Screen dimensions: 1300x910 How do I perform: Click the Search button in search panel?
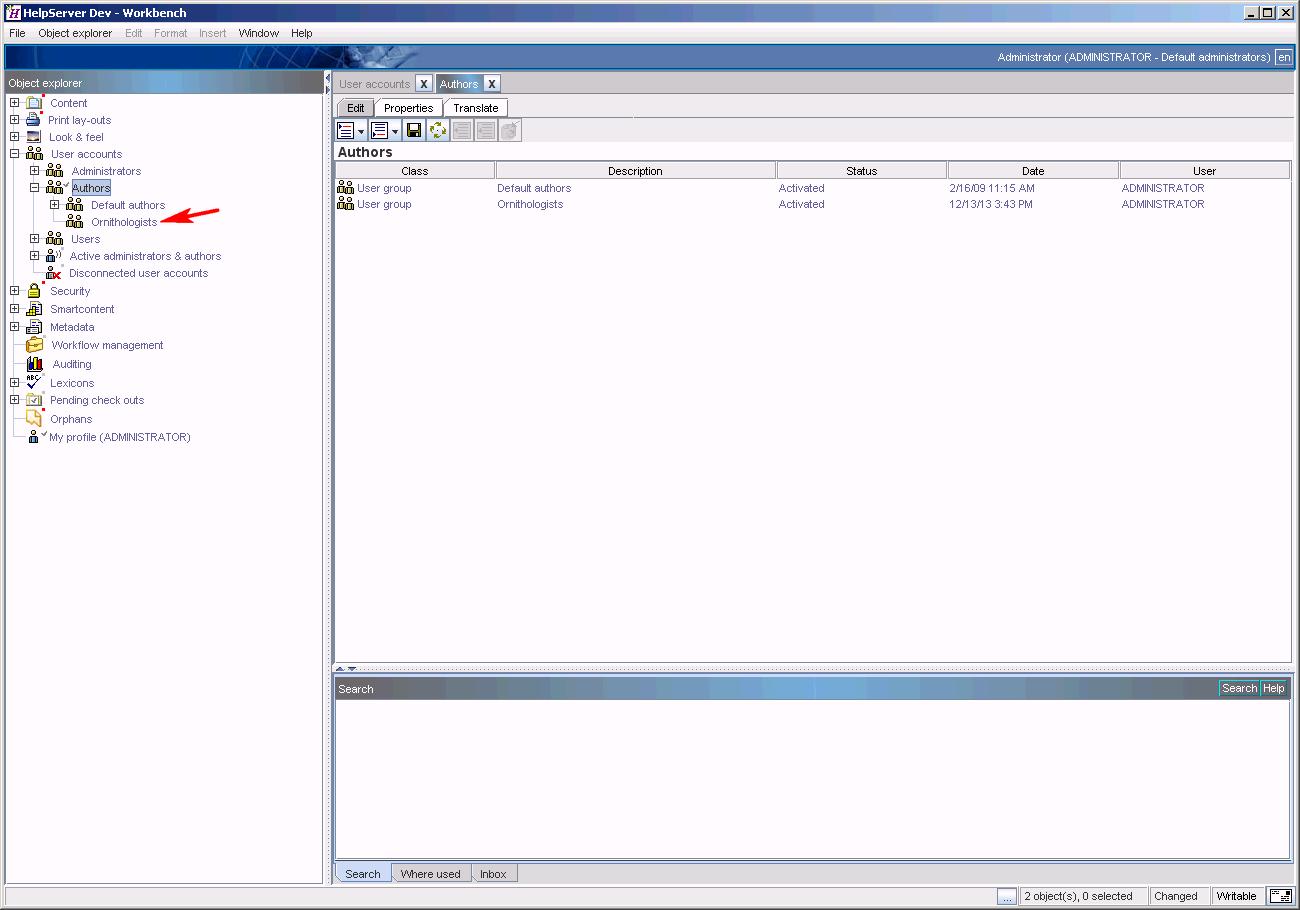1239,688
